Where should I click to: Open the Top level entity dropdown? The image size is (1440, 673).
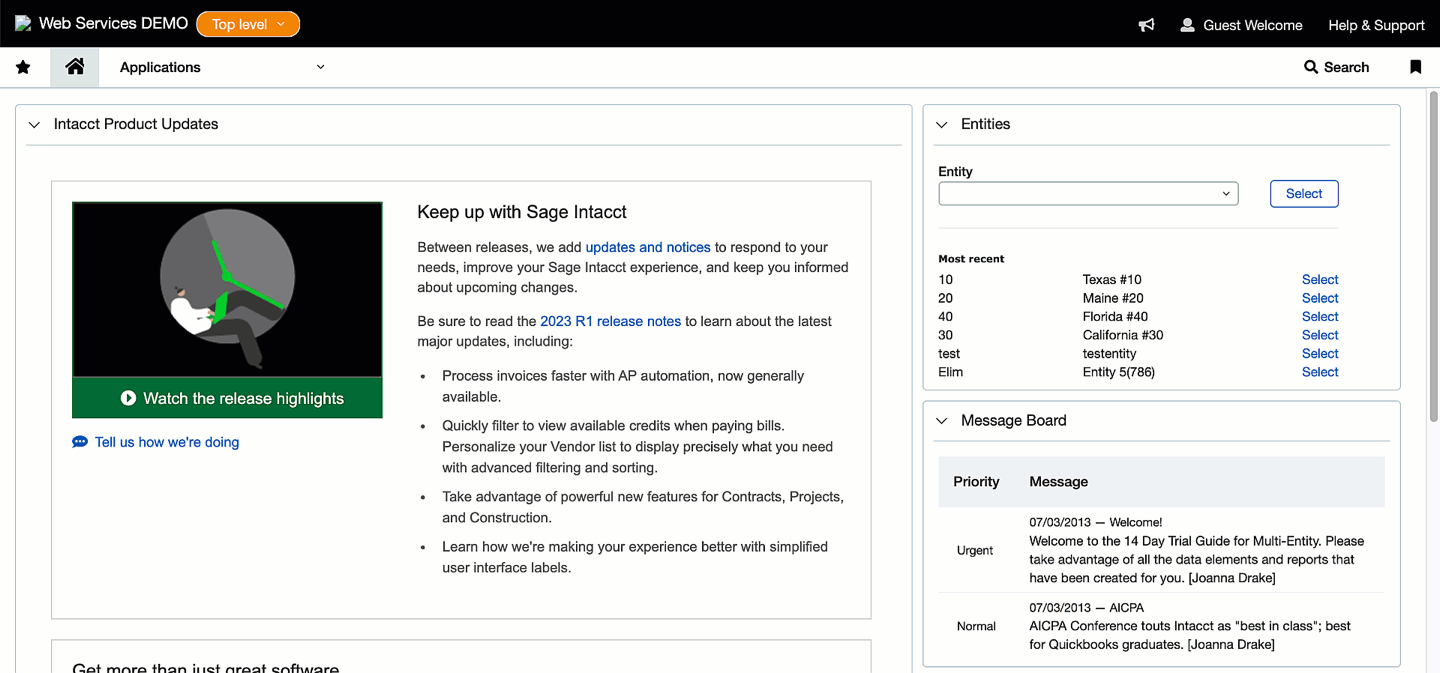[248, 24]
